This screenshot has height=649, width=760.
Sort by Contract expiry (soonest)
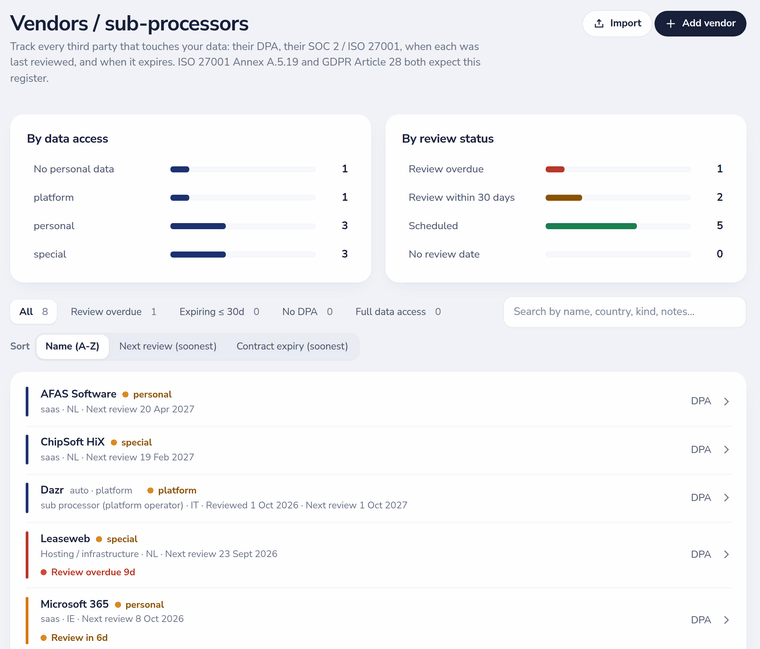tap(292, 347)
